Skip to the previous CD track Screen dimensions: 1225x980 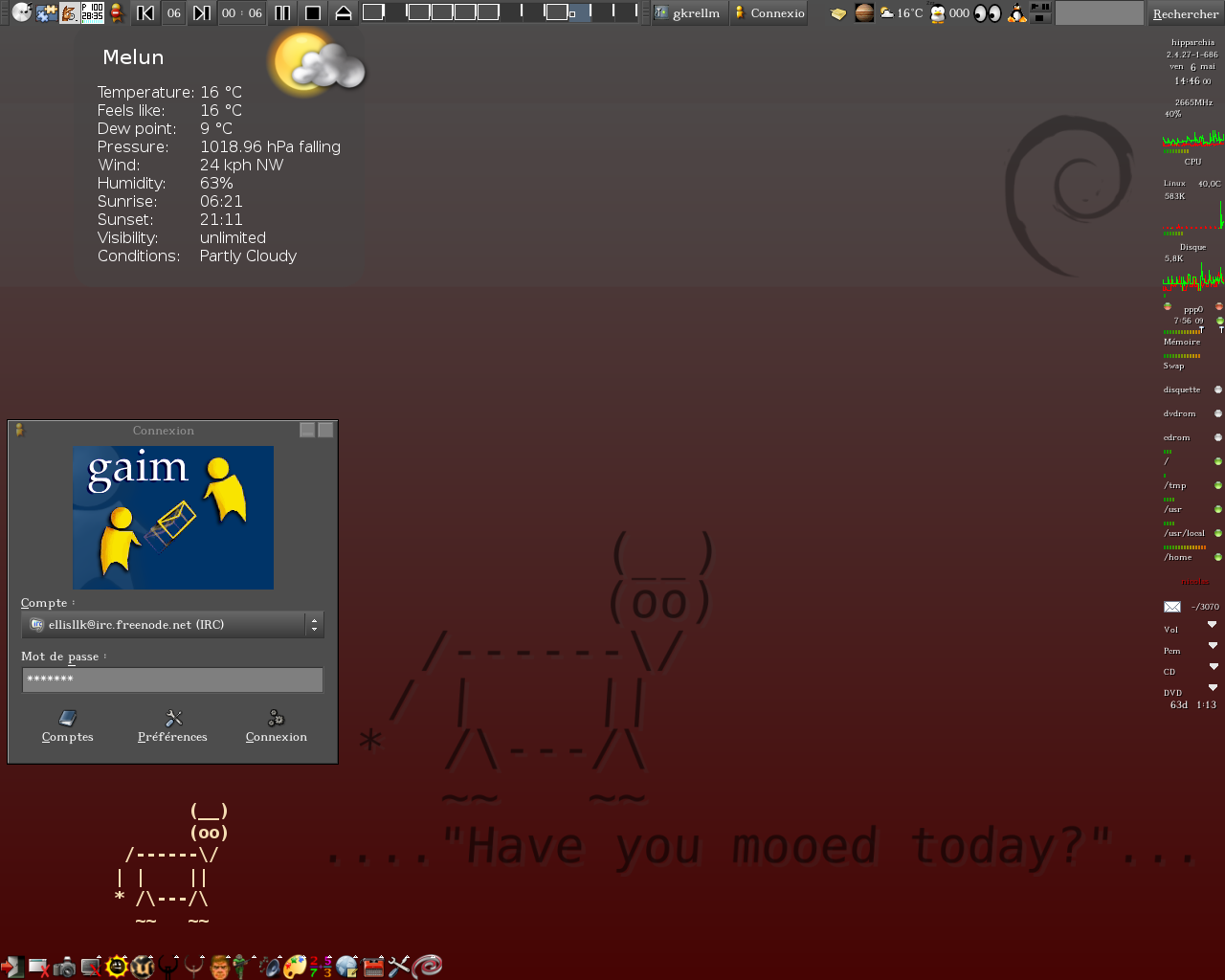pos(145,13)
